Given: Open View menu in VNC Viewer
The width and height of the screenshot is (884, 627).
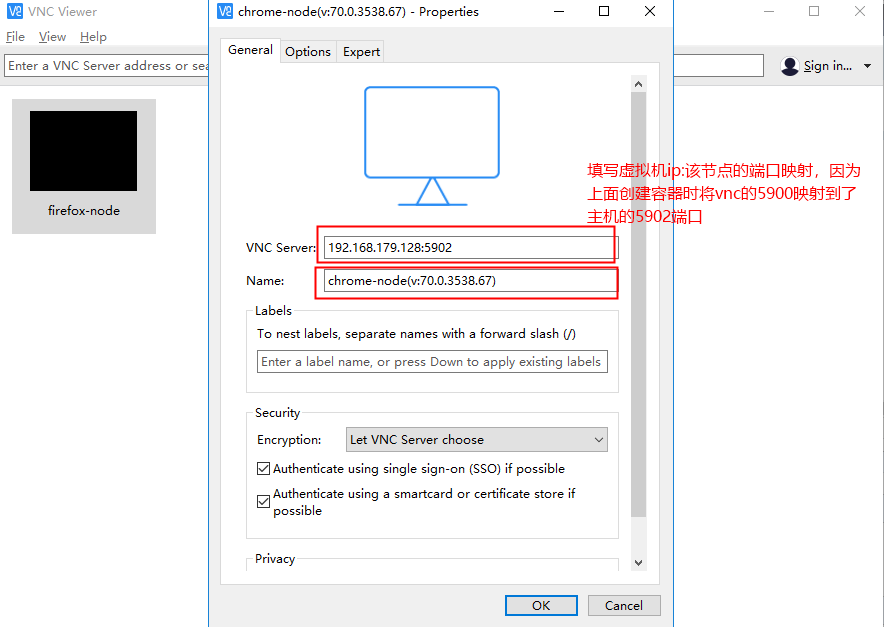Looking at the screenshot, I should click(x=52, y=37).
